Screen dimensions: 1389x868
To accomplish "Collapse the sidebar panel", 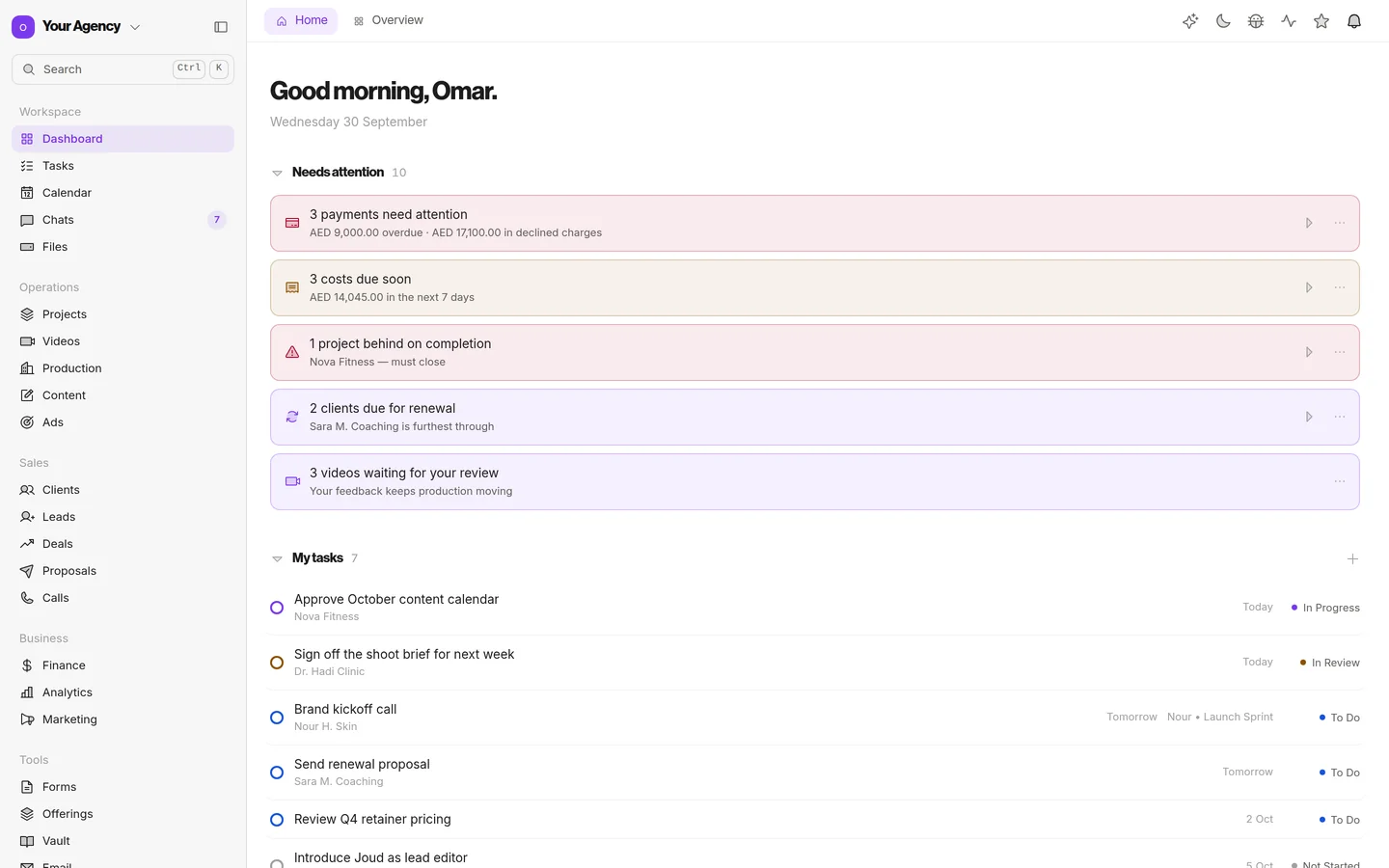I will pos(221,27).
